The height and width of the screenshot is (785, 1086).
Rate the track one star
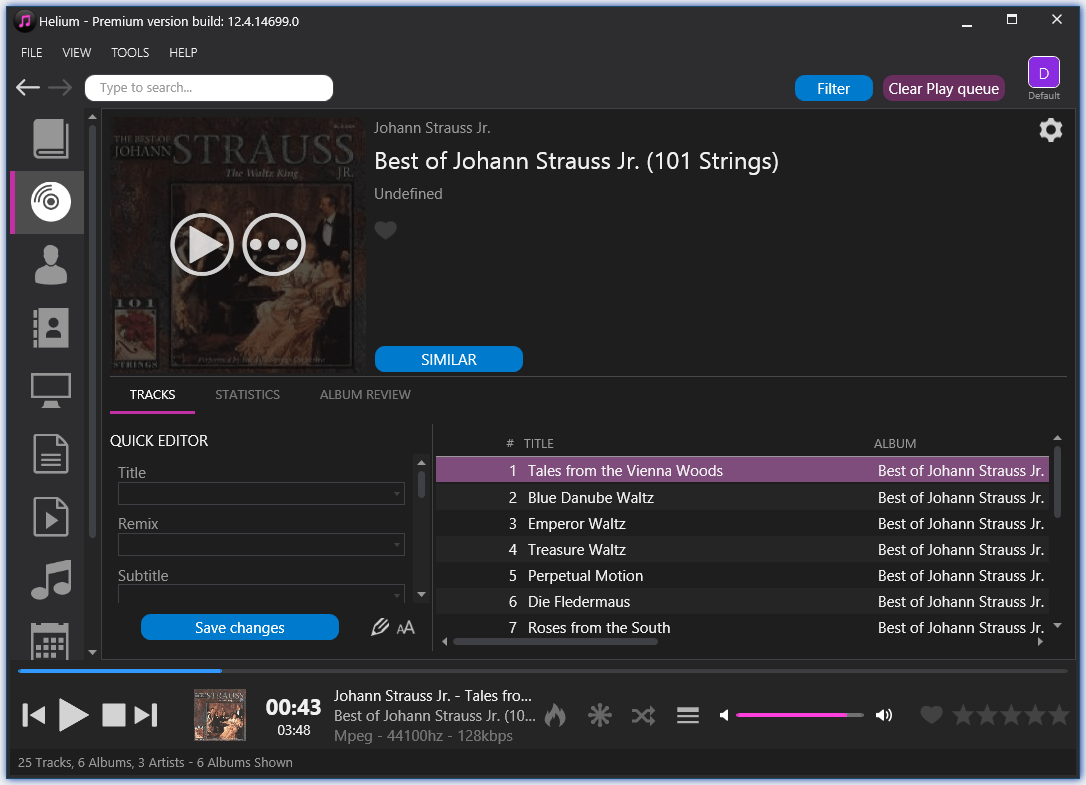[963, 714]
